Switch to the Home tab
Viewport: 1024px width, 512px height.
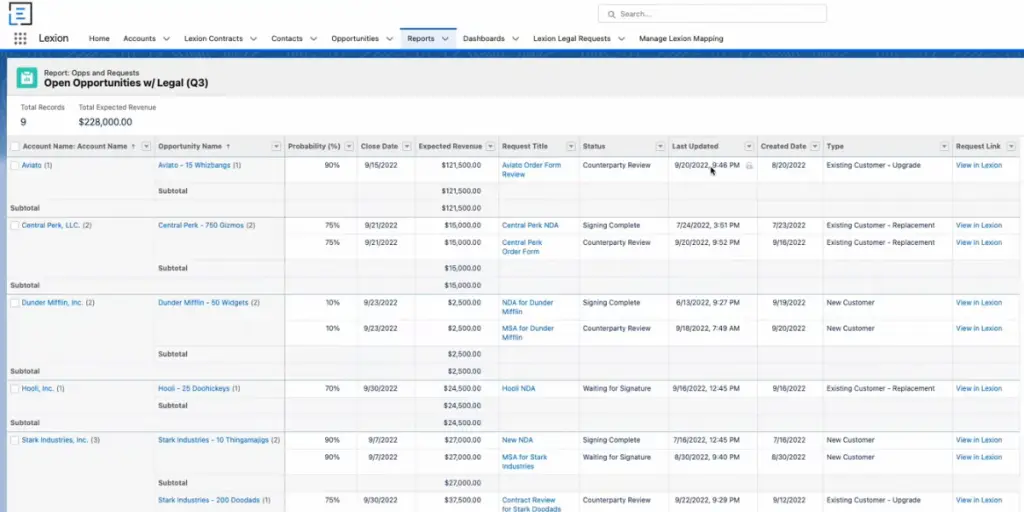click(99, 39)
